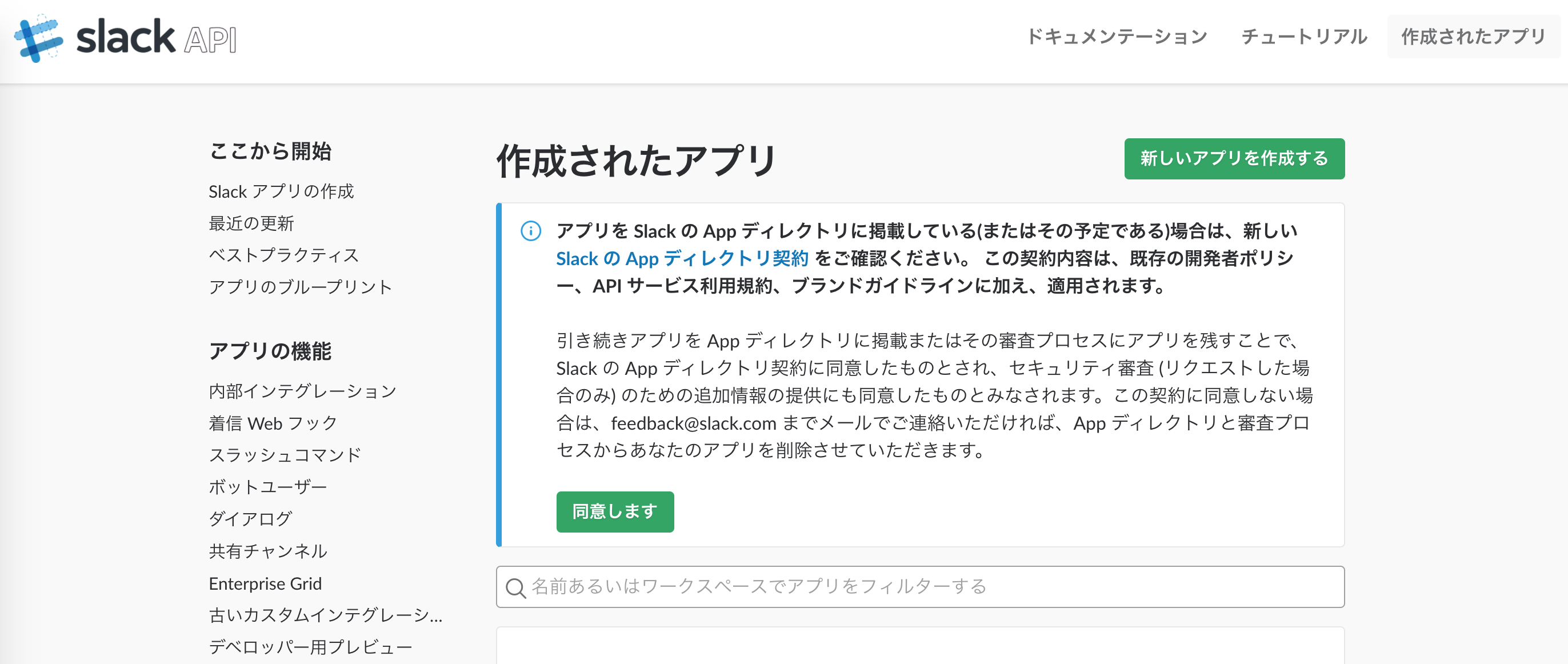Click the ここから開始 section heading

click(x=270, y=151)
